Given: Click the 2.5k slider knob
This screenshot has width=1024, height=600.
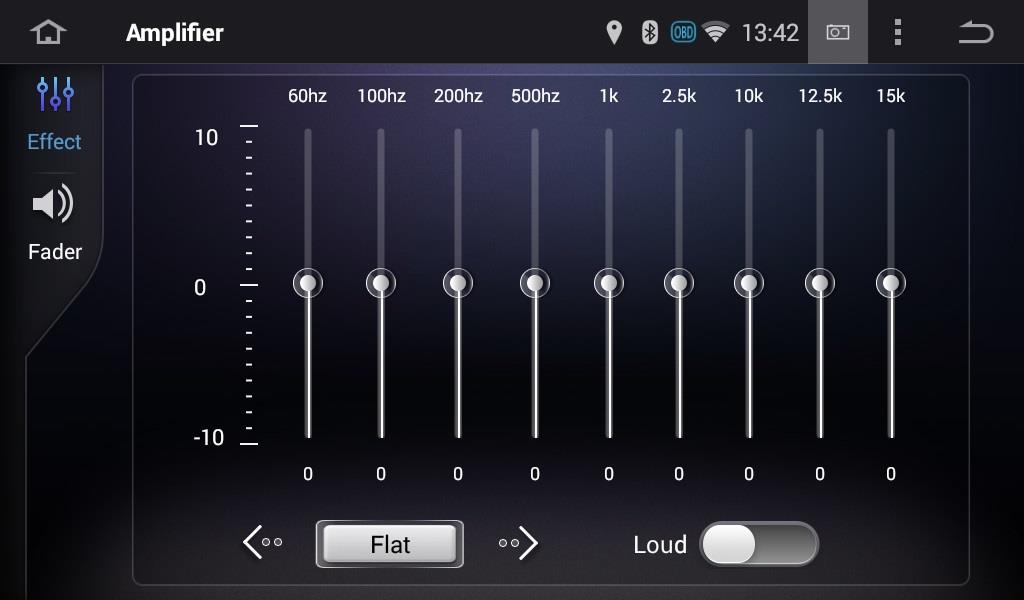Looking at the screenshot, I should [x=679, y=283].
